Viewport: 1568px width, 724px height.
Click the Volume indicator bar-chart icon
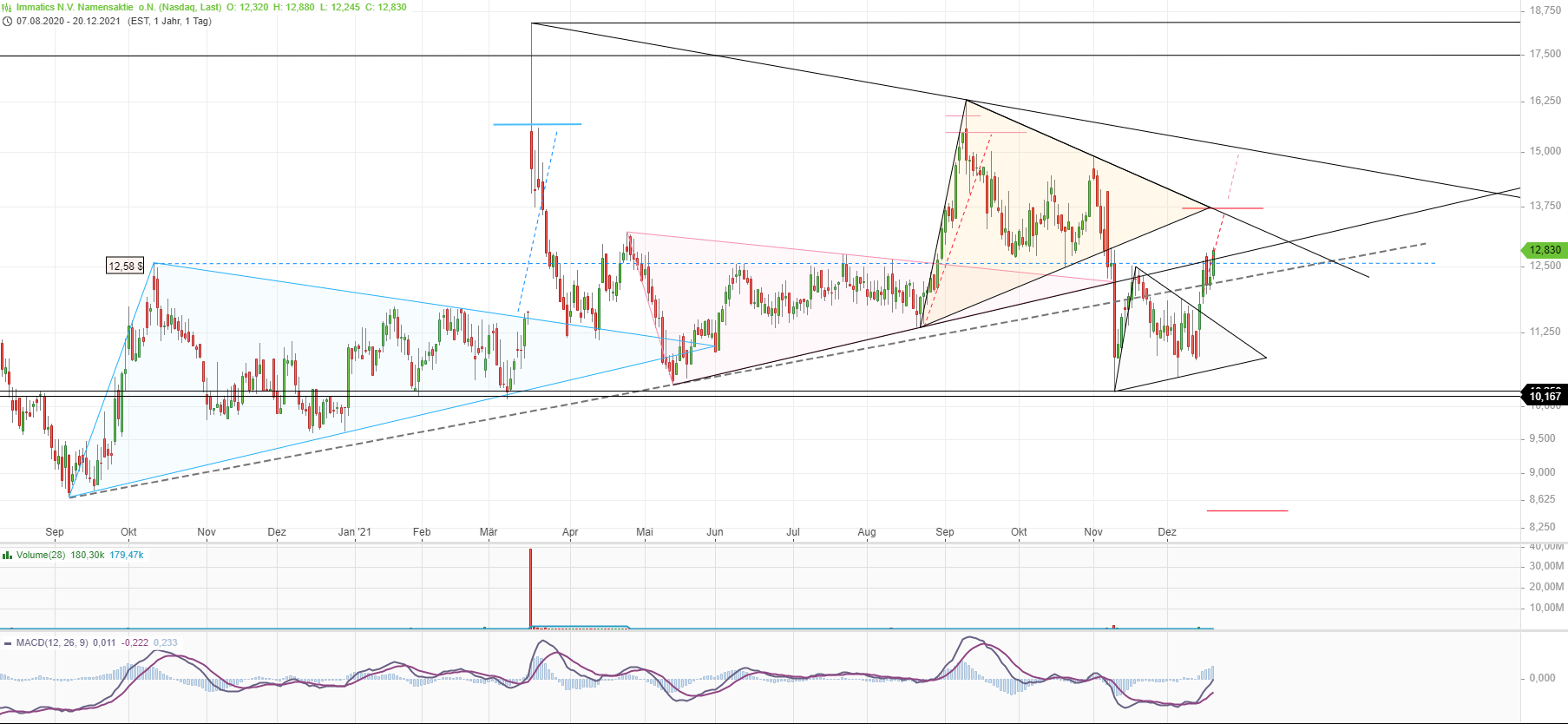coord(7,555)
